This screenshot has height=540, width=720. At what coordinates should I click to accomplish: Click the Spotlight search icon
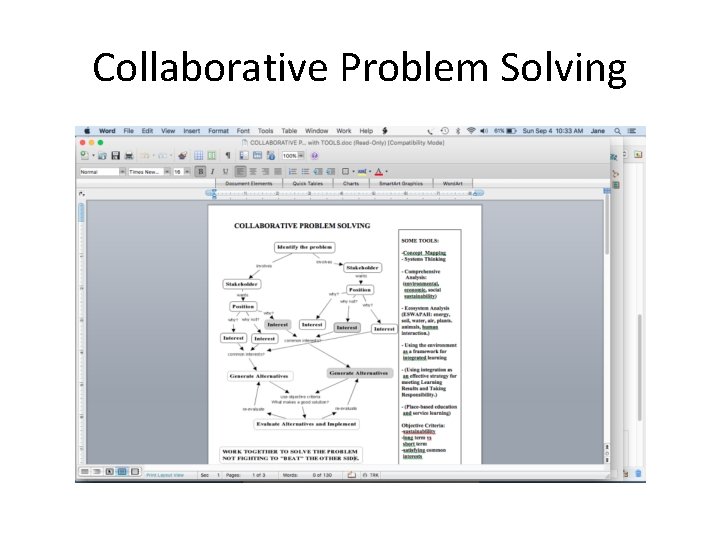click(x=618, y=131)
